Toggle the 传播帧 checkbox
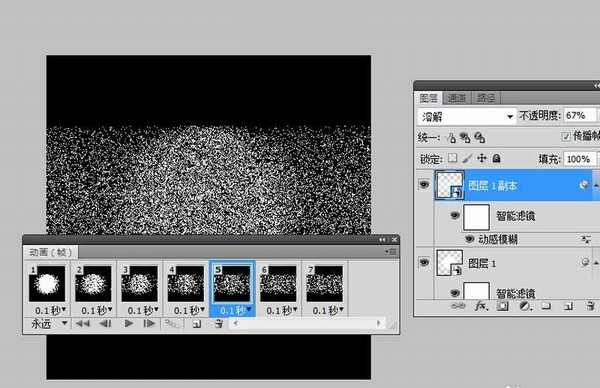Screen dimensions: 600x388 click(x=566, y=137)
